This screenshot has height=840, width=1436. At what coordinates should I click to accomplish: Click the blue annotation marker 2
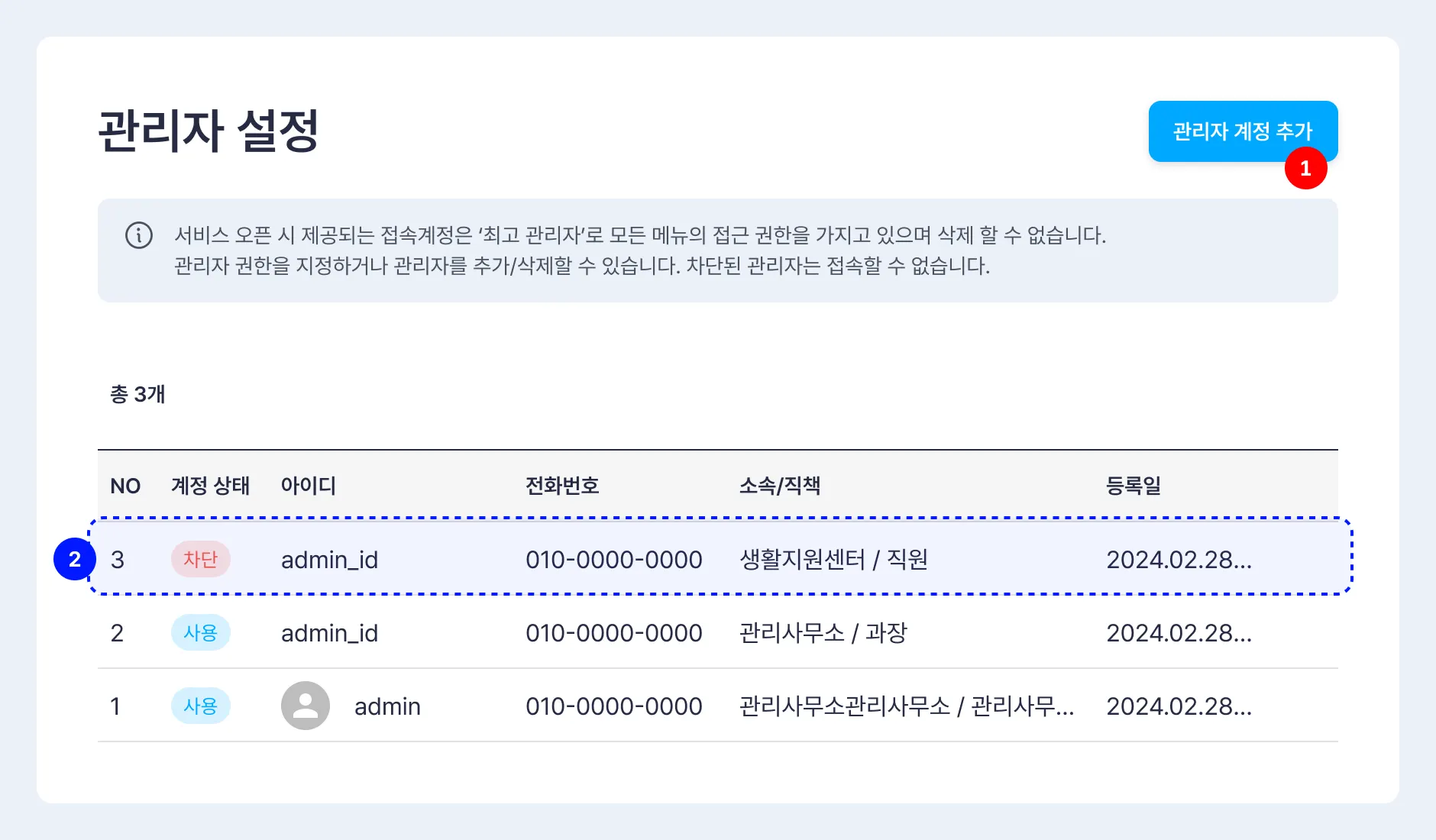click(74, 559)
